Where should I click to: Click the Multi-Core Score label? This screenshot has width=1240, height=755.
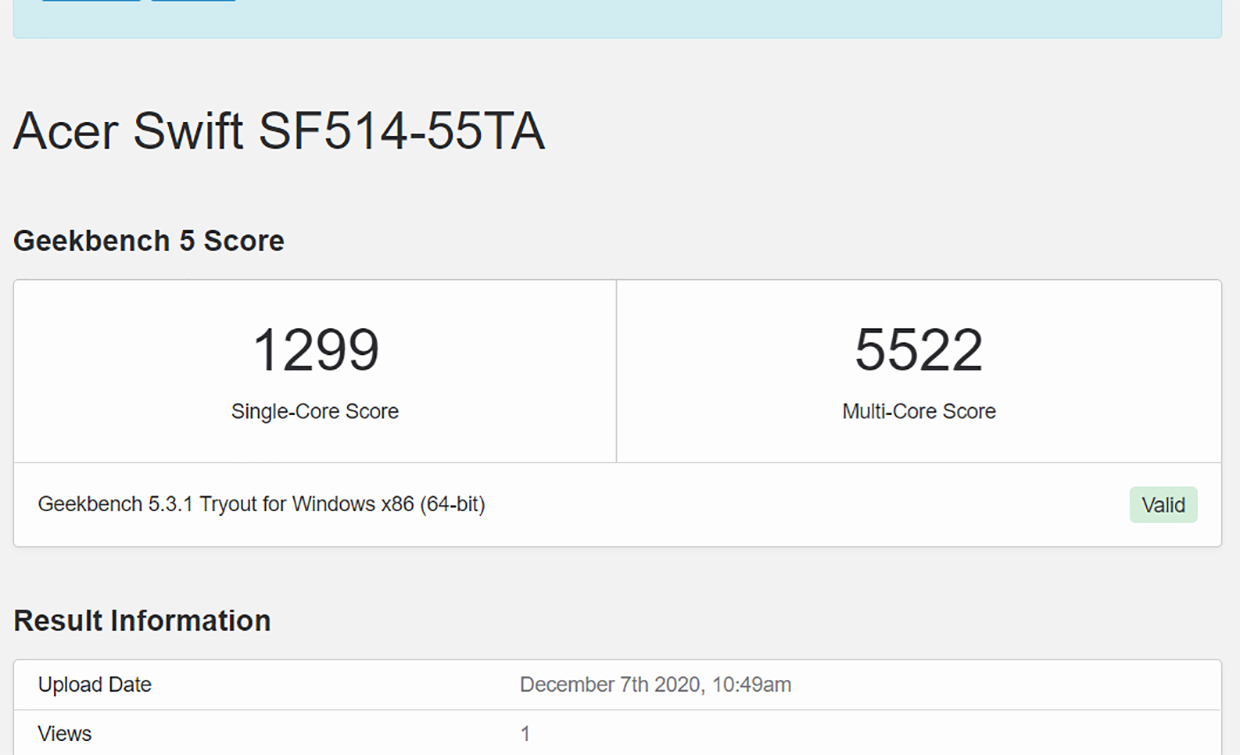click(x=919, y=411)
